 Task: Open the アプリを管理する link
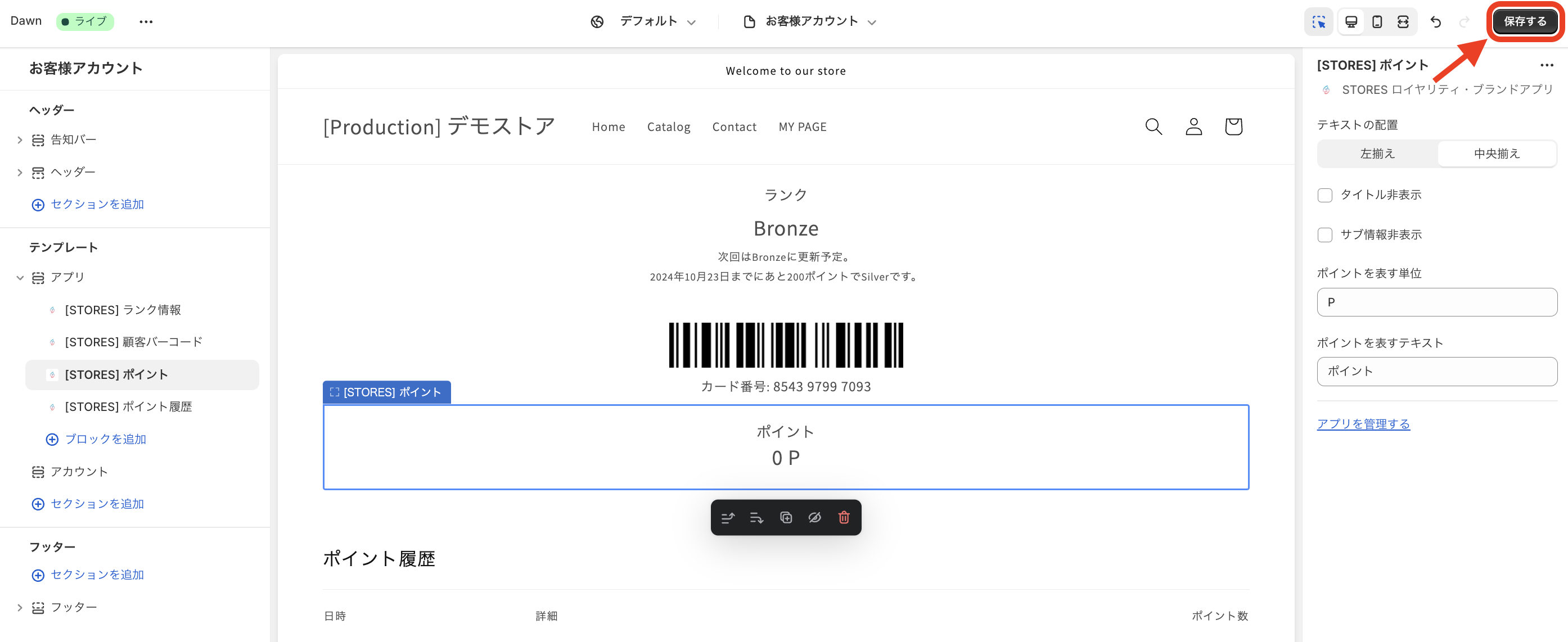coord(1363,423)
